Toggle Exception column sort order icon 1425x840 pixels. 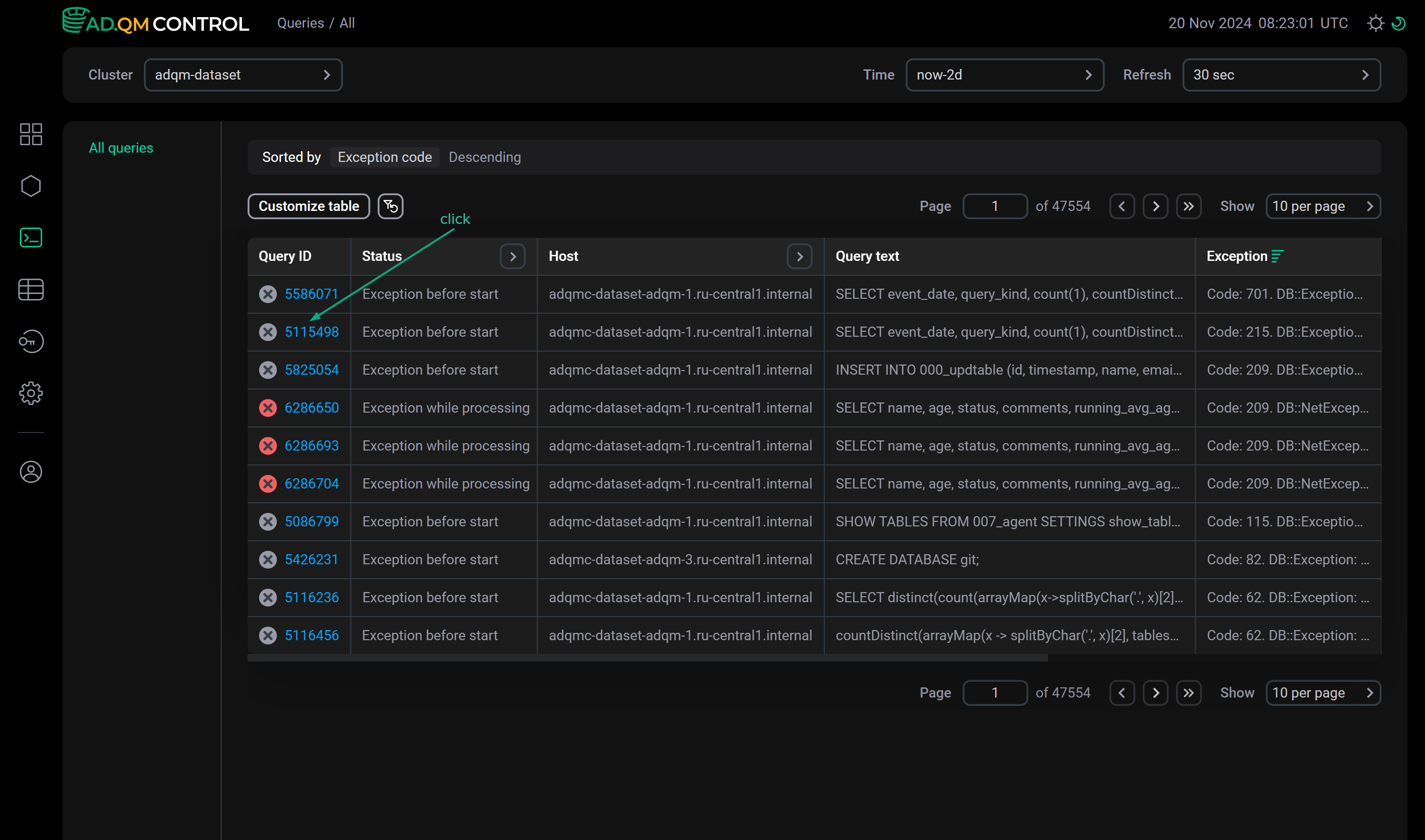1277,256
